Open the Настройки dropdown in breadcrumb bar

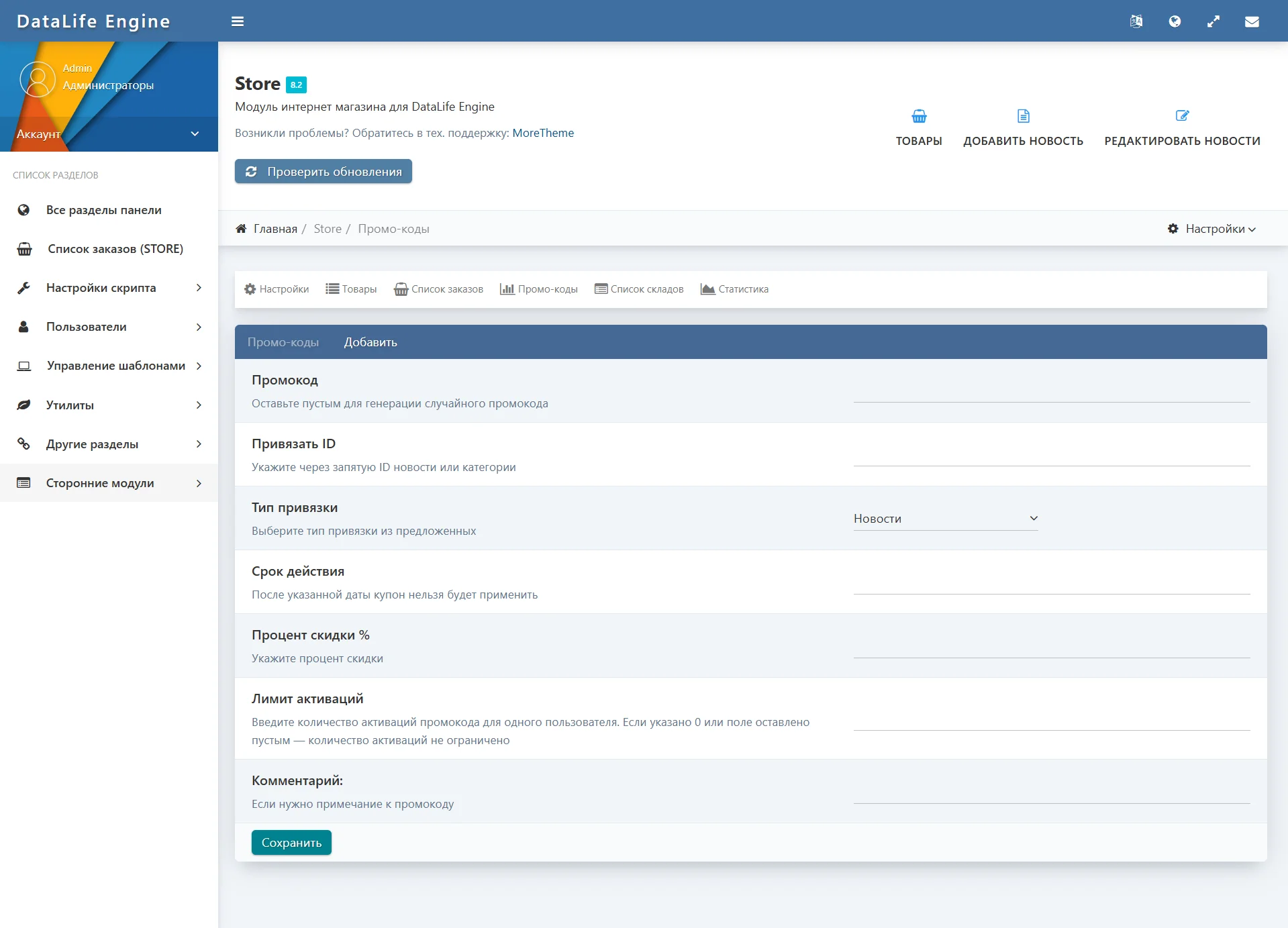pos(1211,229)
